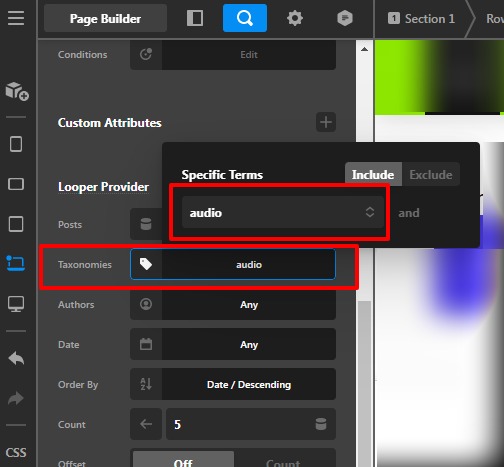Click the undo arrow
This screenshot has width=504, height=467.
[16, 358]
